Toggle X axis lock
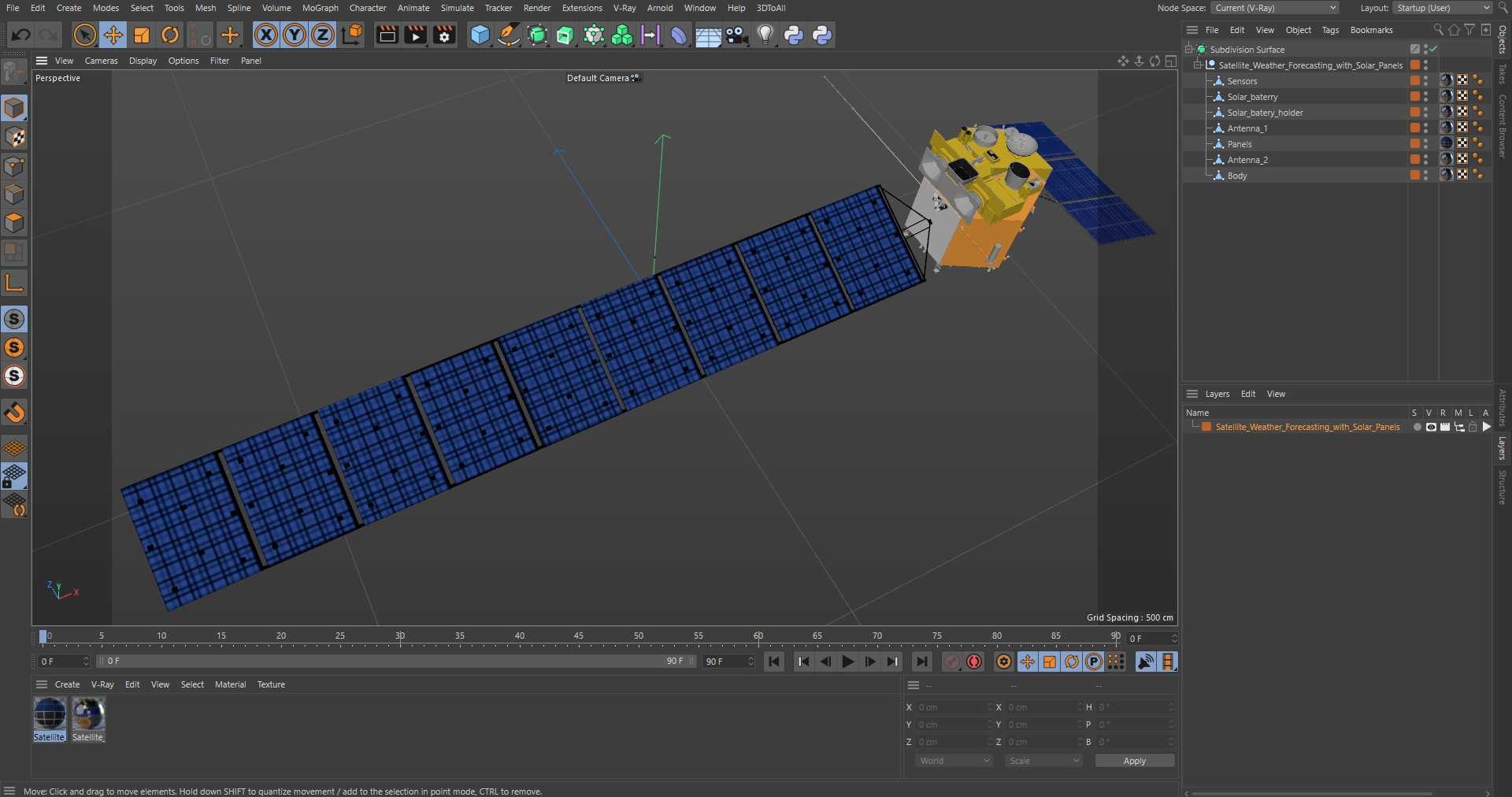This screenshot has width=1512, height=797. point(266,35)
